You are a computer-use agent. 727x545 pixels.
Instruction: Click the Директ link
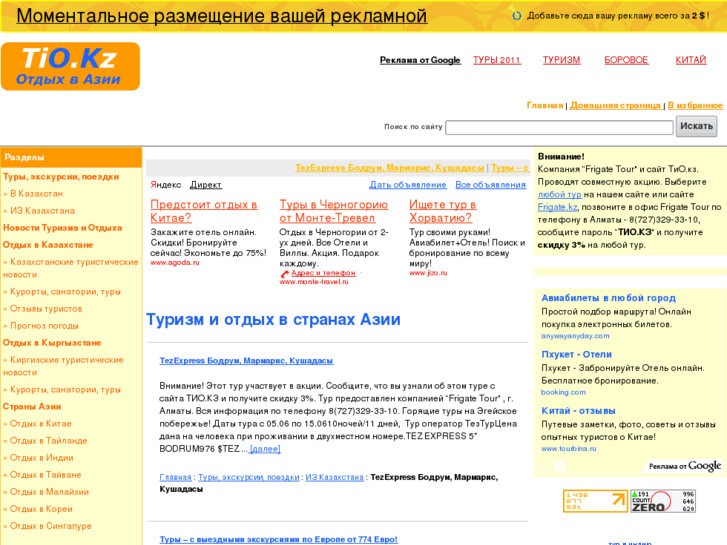(x=206, y=185)
